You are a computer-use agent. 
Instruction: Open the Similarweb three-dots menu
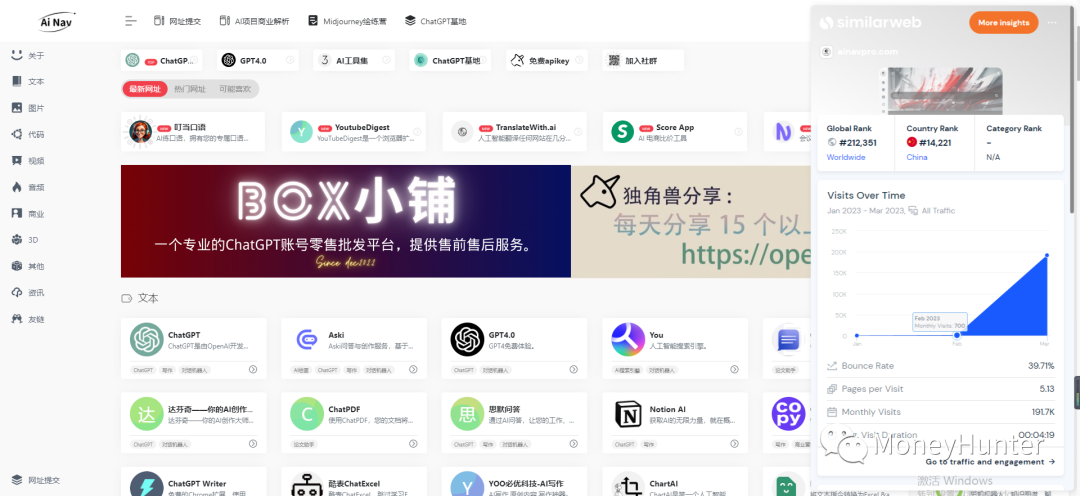click(1052, 23)
